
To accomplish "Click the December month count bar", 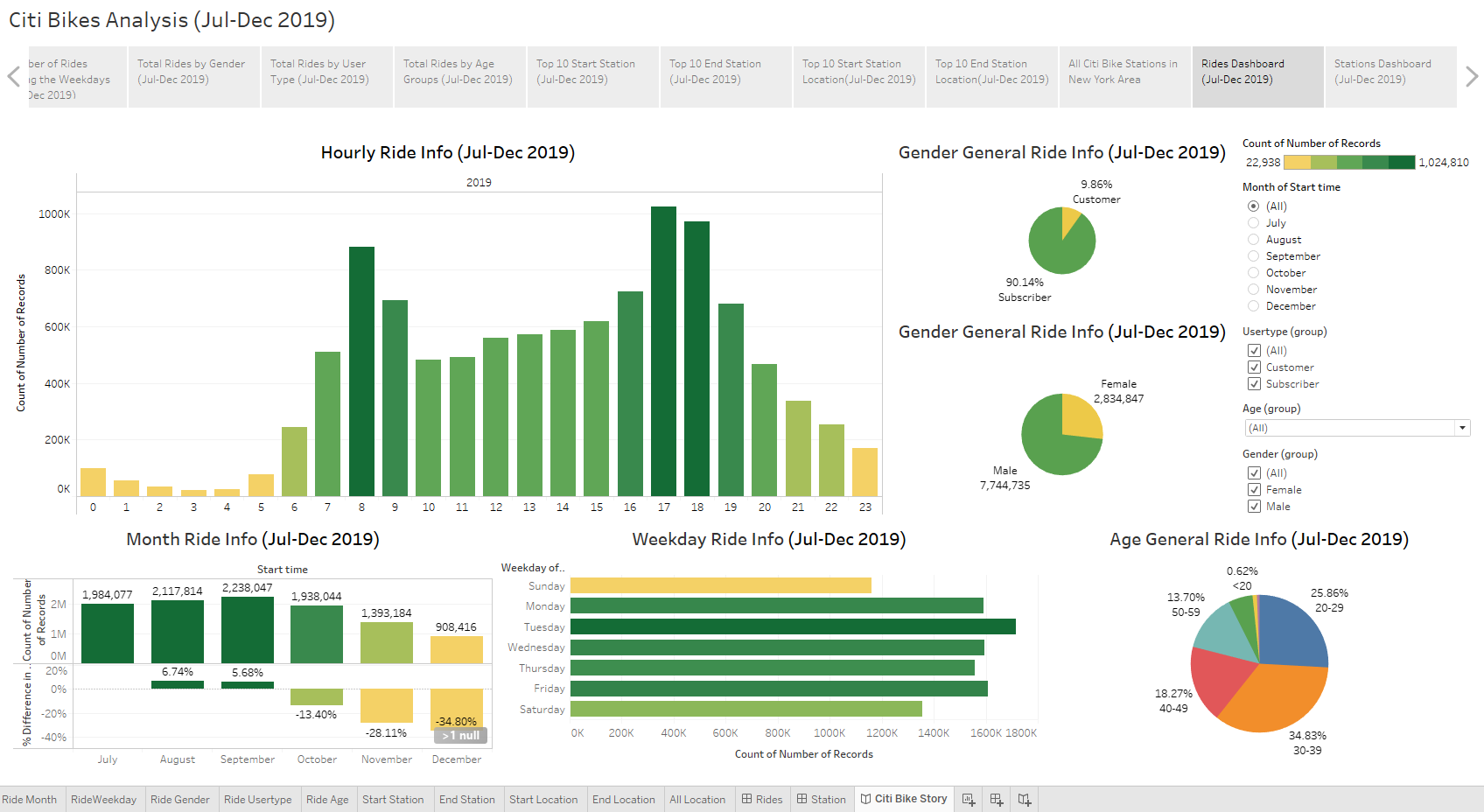I will (457, 649).
